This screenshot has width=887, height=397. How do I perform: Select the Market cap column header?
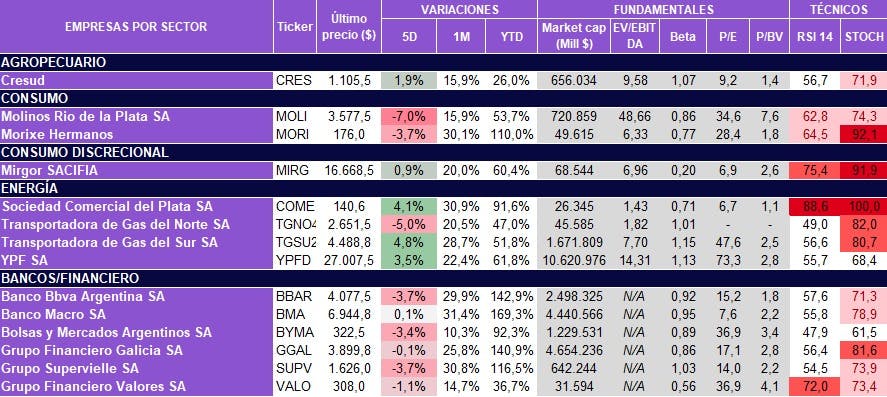click(574, 36)
